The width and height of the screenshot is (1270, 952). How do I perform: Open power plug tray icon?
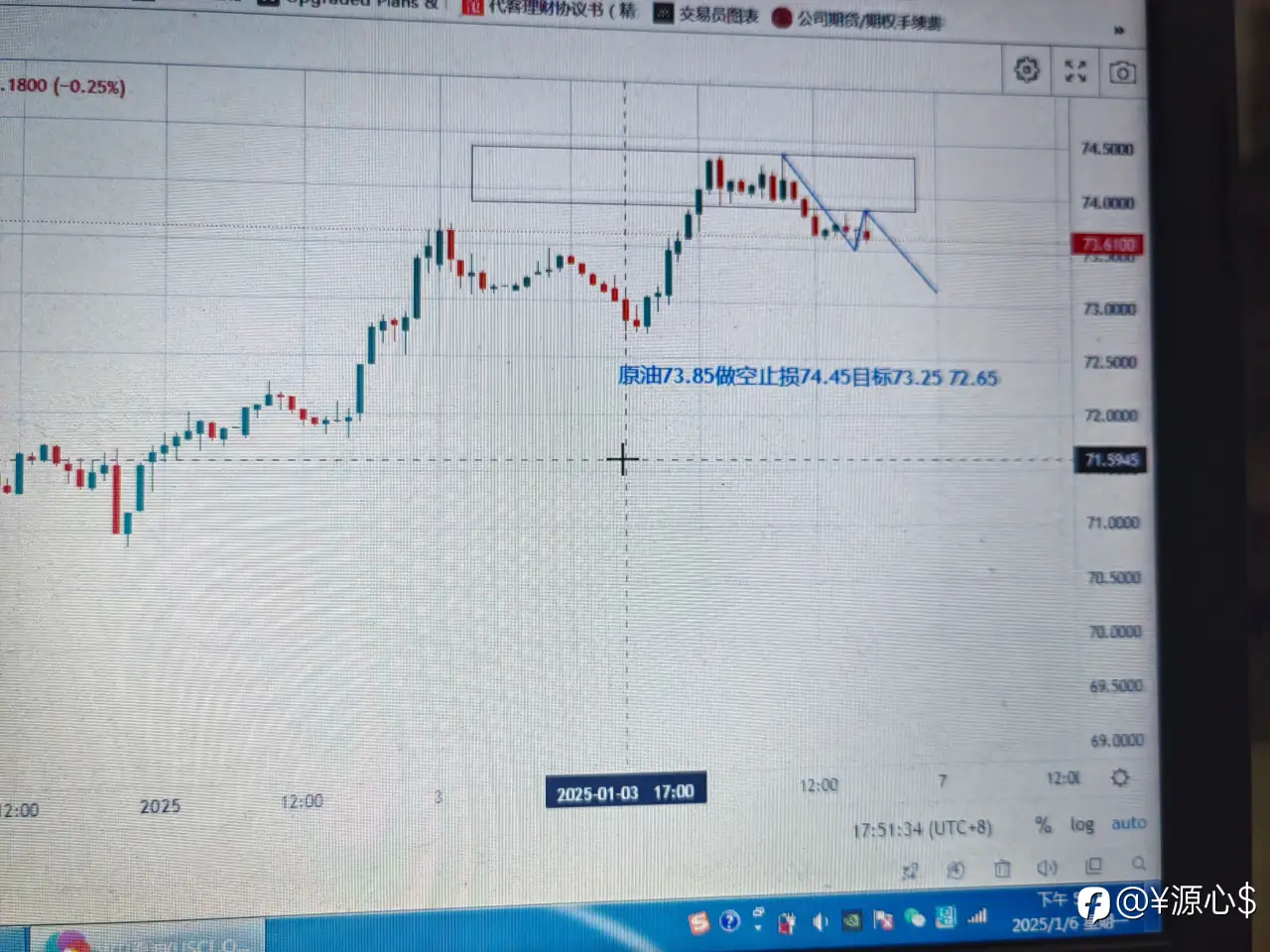pos(787,922)
